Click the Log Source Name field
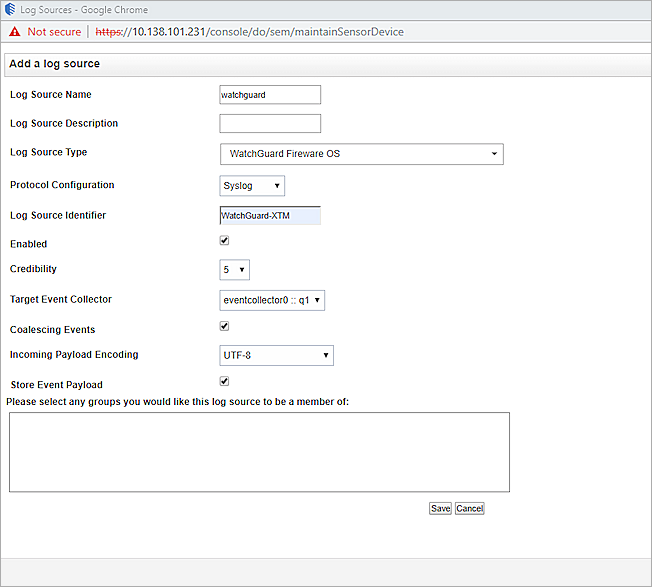 tap(270, 95)
